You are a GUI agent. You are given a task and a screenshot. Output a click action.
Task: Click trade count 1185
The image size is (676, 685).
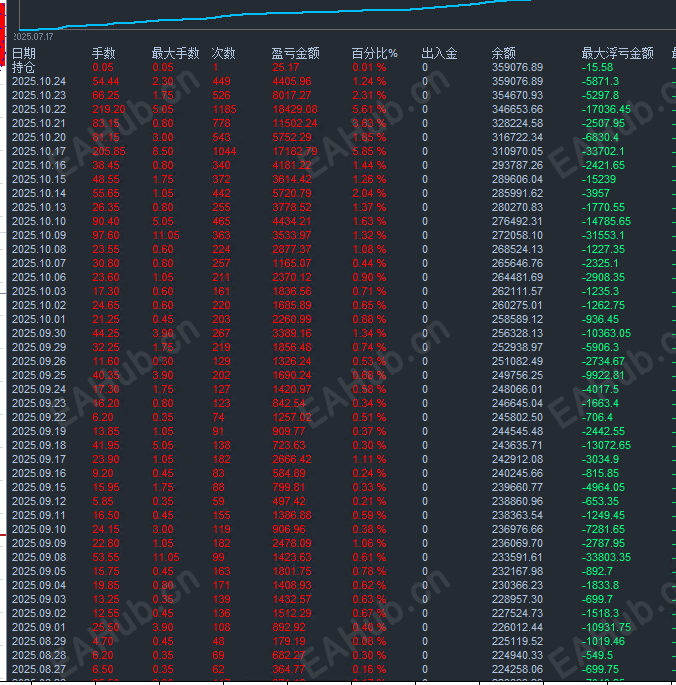(x=224, y=110)
